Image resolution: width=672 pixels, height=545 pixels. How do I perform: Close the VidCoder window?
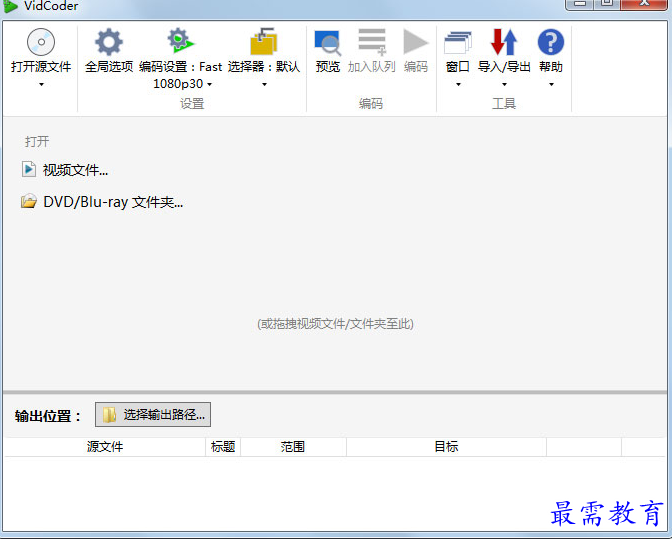[x=644, y=3]
